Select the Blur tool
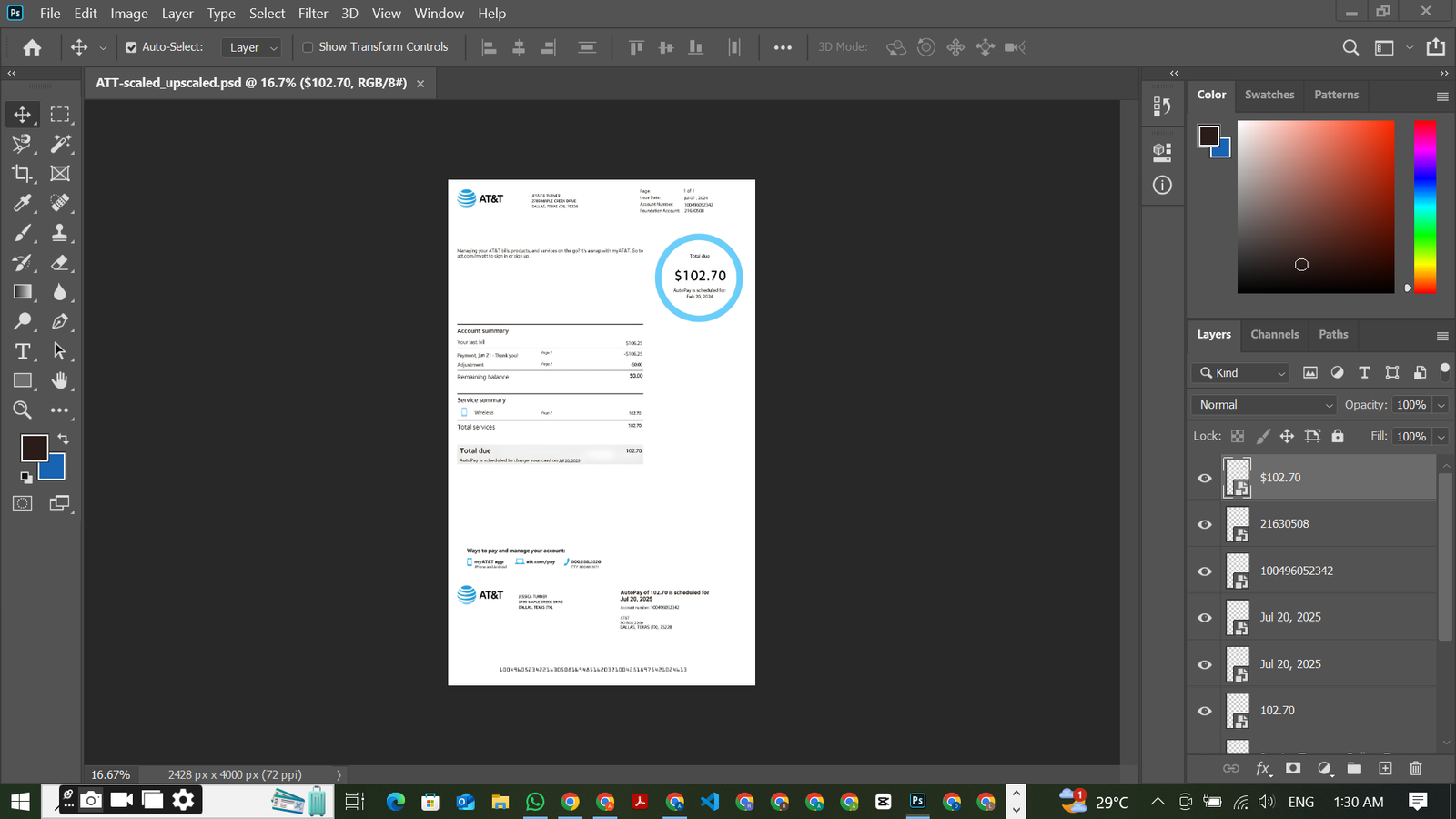 pyautogui.click(x=60, y=292)
